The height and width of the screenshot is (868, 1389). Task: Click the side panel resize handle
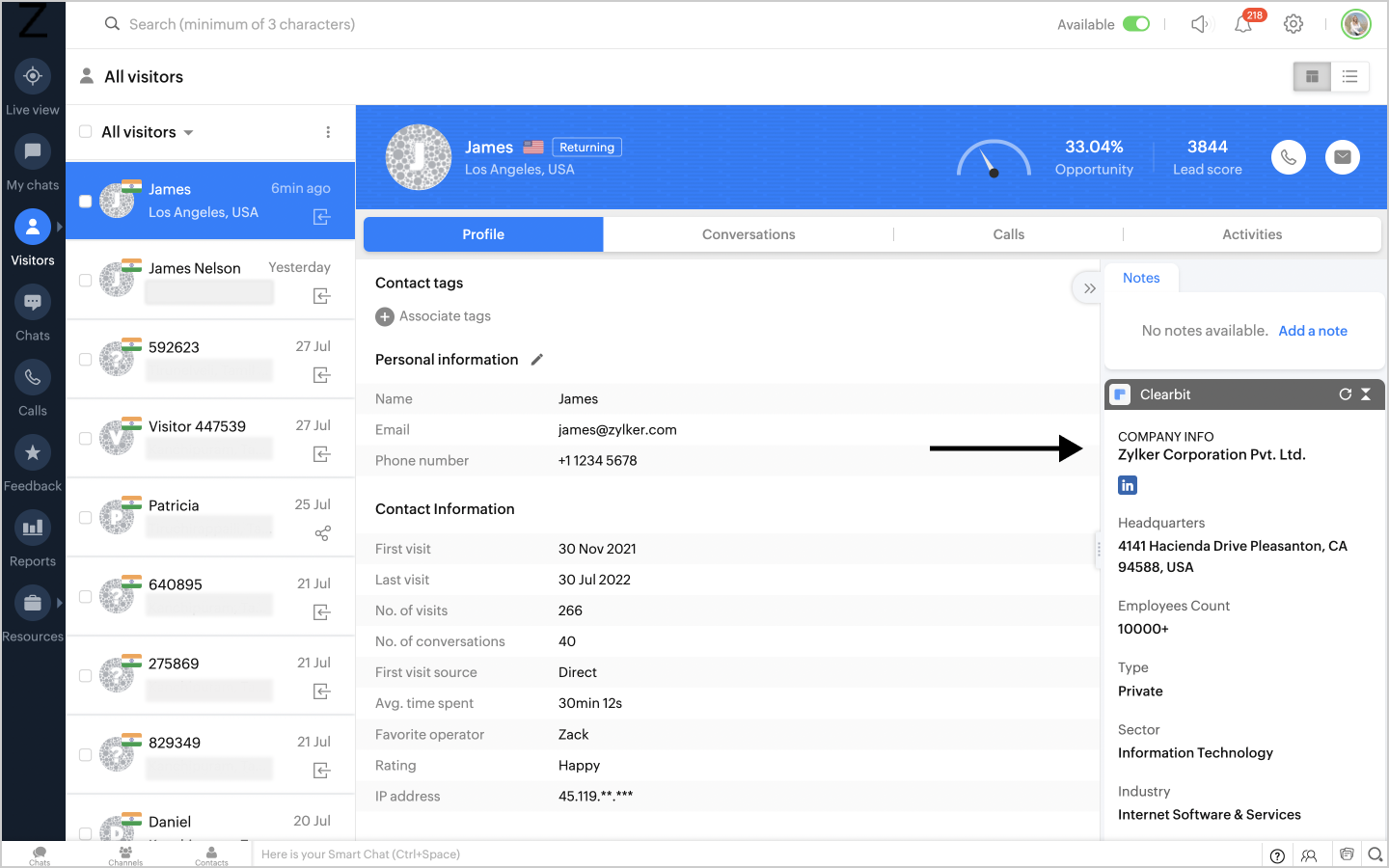[1098, 549]
